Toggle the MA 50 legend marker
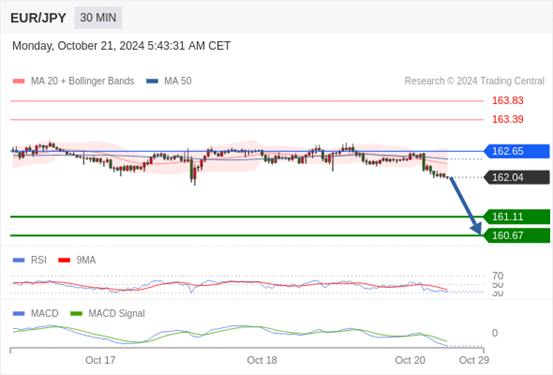The width and height of the screenshot is (553, 375). 152,81
